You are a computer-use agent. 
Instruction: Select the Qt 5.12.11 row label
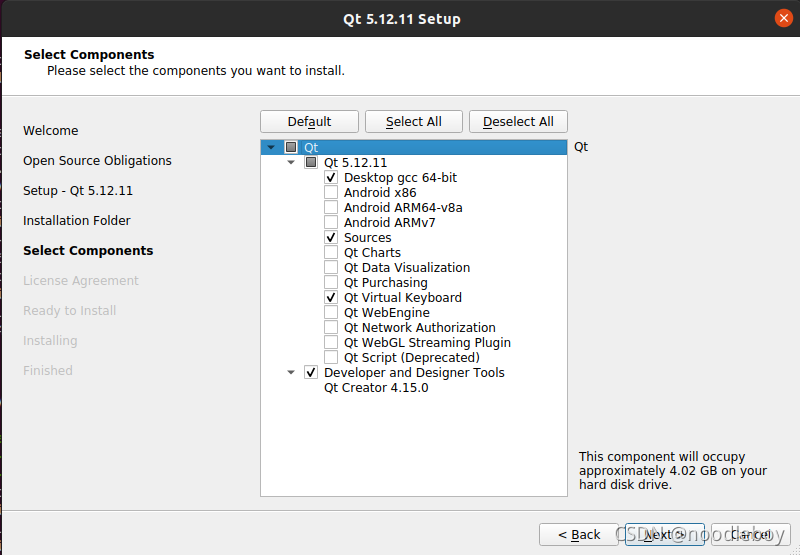[356, 163]
